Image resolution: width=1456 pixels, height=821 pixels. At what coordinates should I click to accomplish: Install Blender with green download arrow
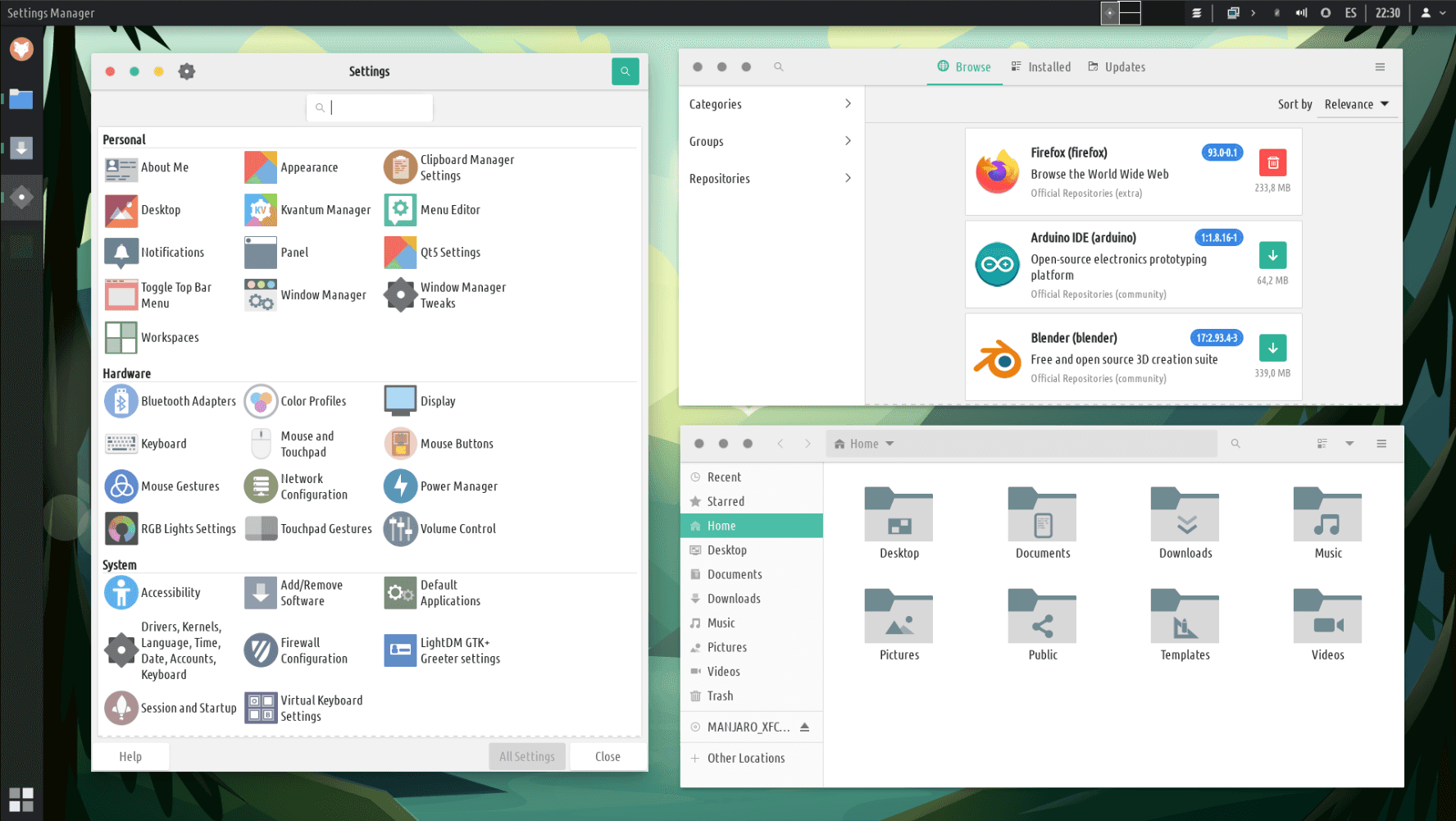(x=1272, y=348)
